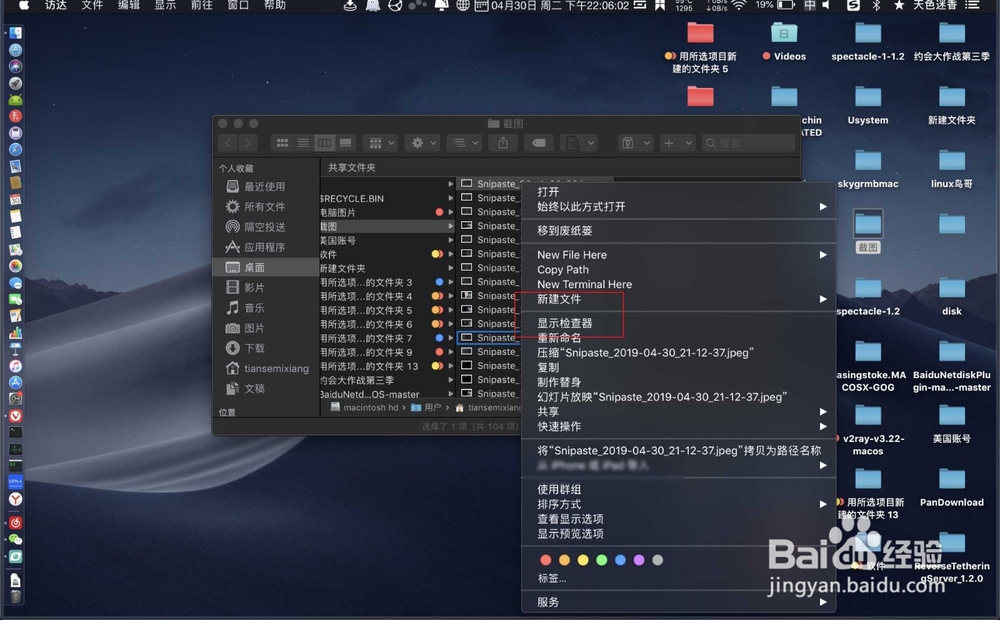Apply the purple tag color

coord(639,560)
